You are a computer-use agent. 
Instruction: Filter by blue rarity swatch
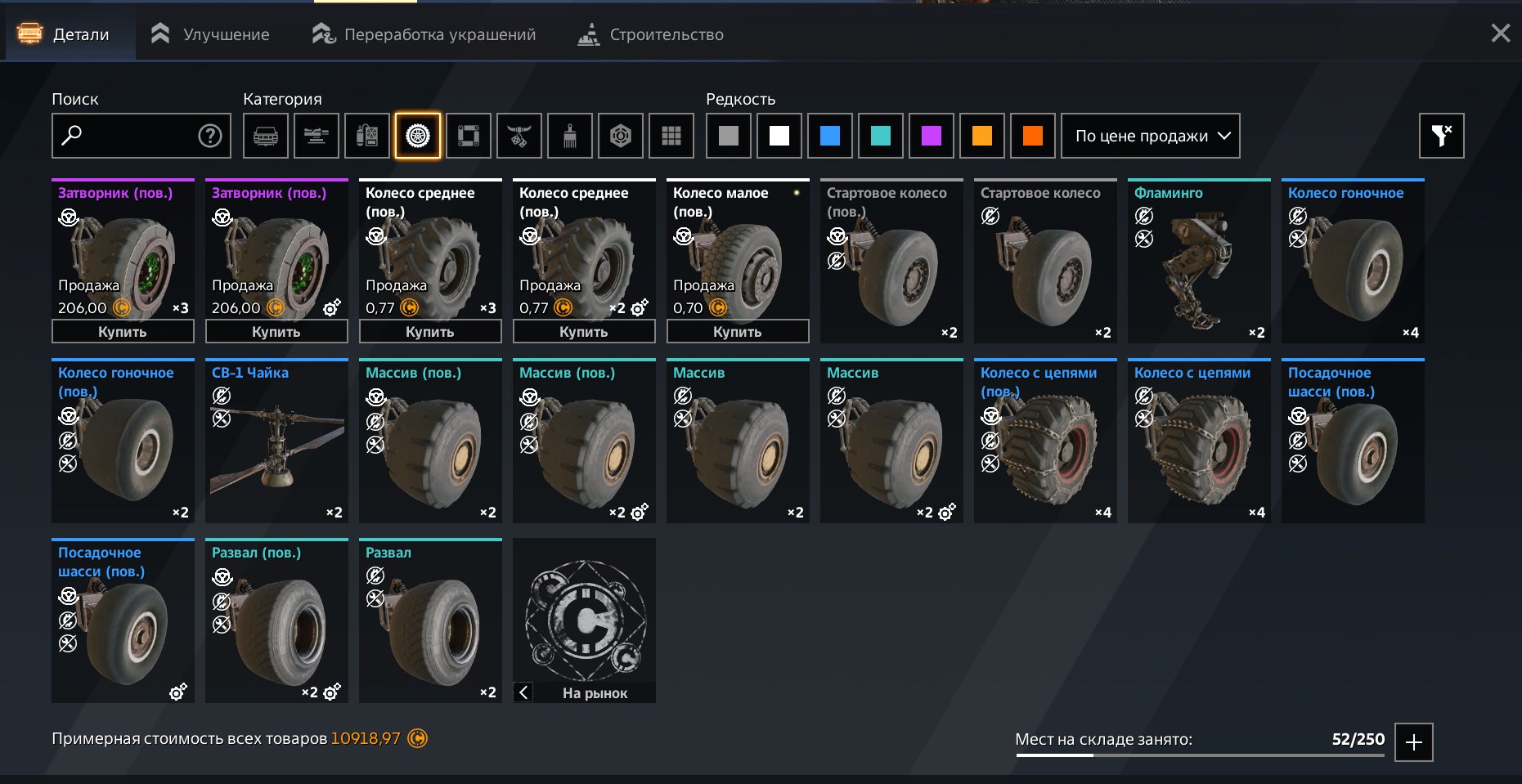830,136
